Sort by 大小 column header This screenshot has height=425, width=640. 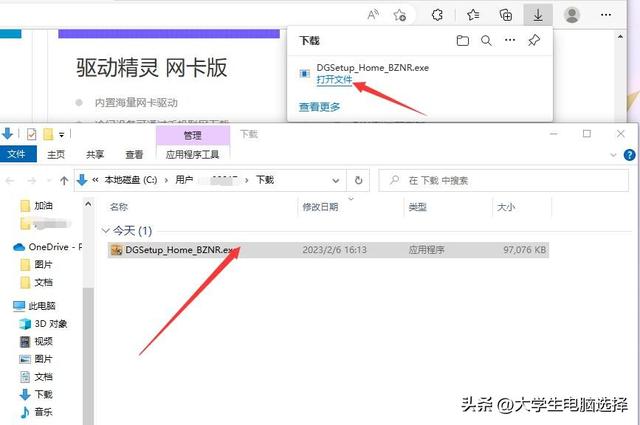(x=506, y=207)
